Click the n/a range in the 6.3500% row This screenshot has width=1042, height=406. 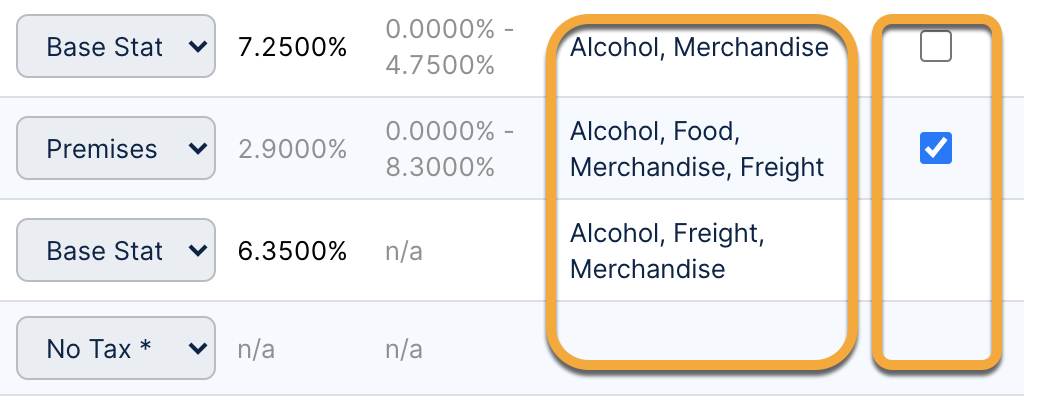403,250
